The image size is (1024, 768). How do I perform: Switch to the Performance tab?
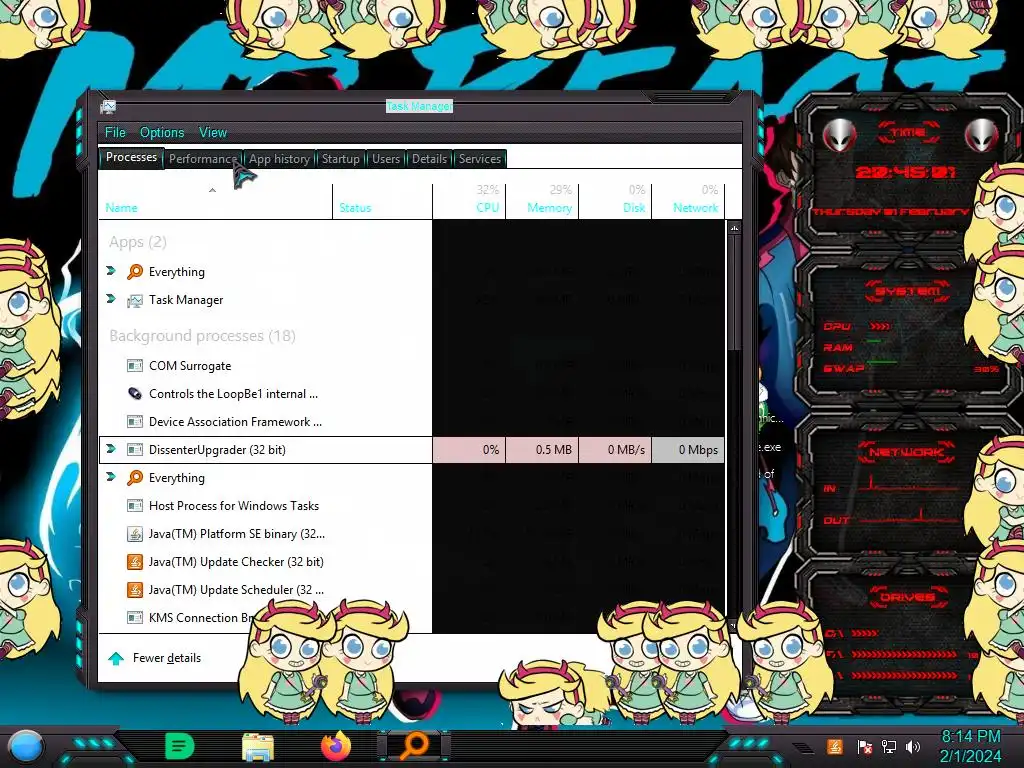[x=203, y=159]
